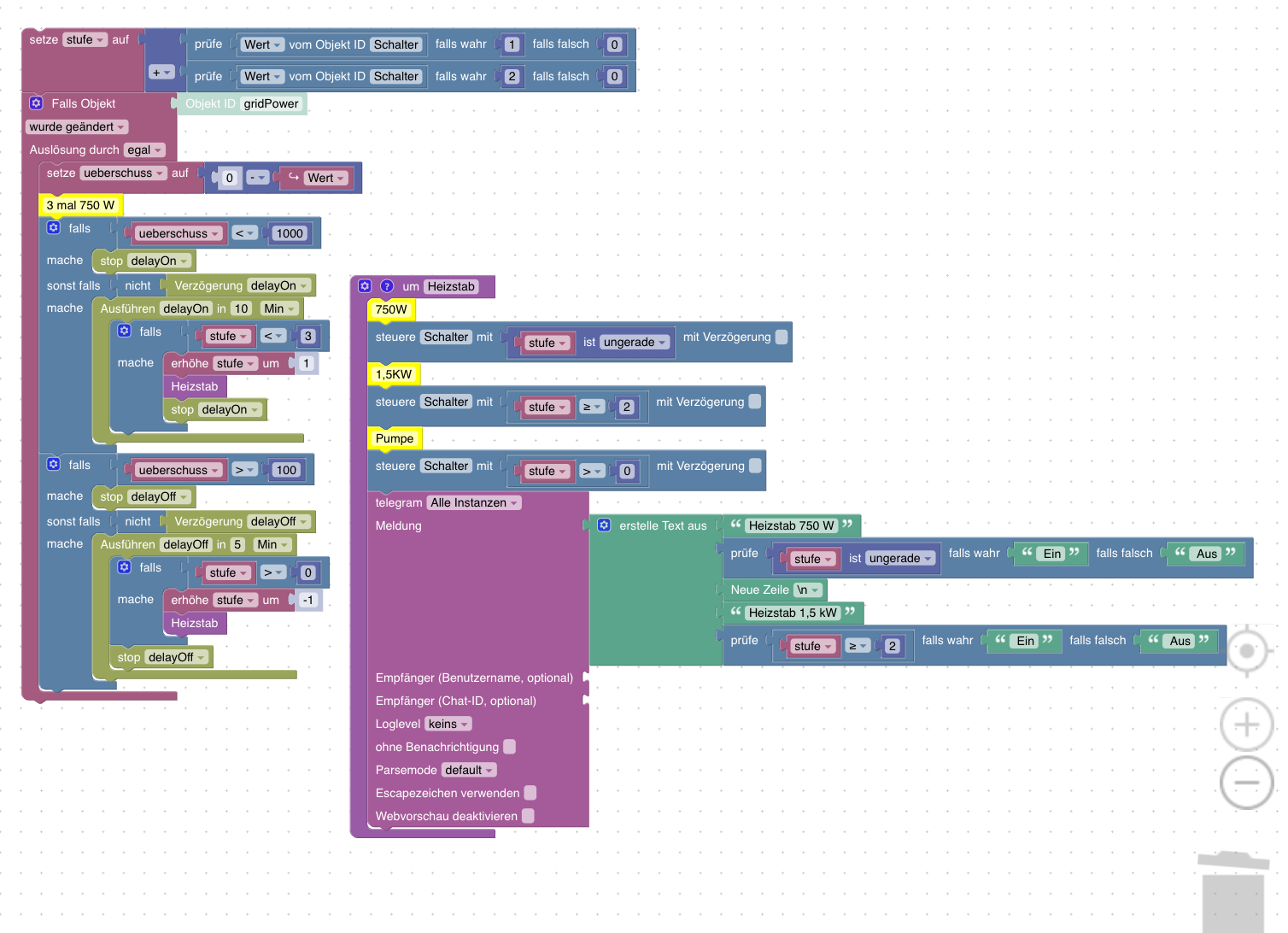Select Heizstab call under erhöhe stufe um -1

195,623
